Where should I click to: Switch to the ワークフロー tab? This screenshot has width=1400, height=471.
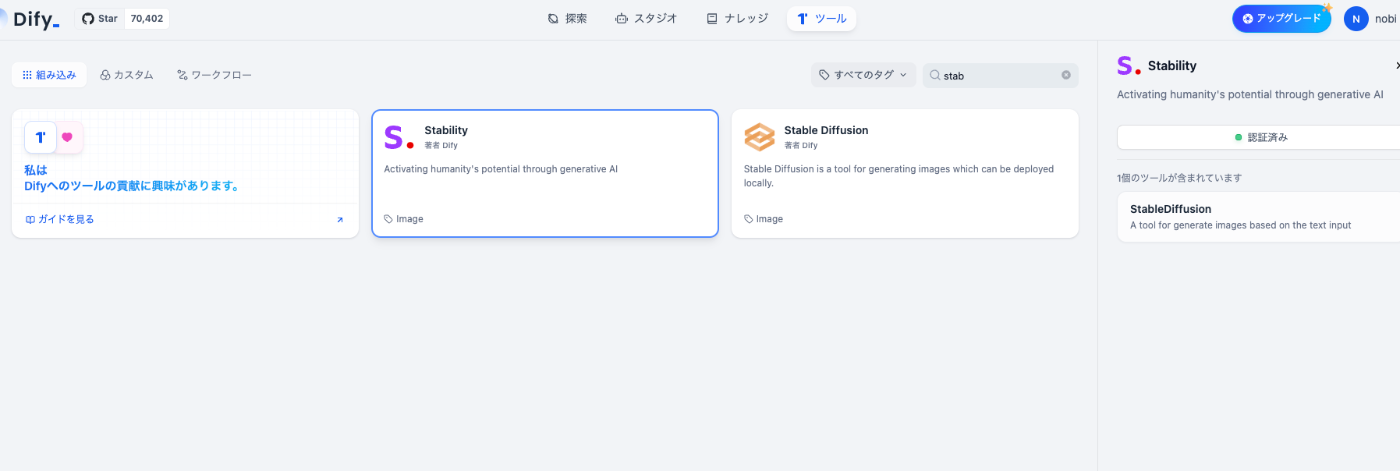(x=214, y=75)
